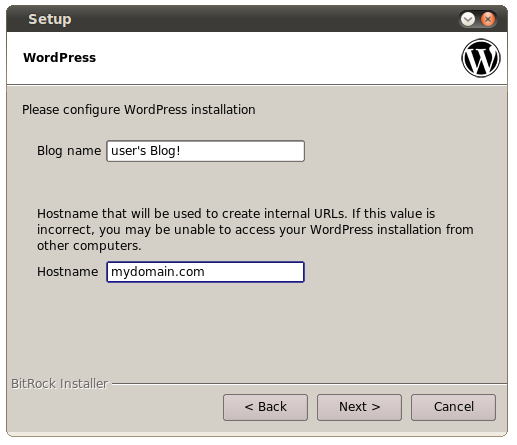Click the 'Please configure WordPress installation' text
Image resolution: width=517 pixels, height=445 pixels.
139,110
